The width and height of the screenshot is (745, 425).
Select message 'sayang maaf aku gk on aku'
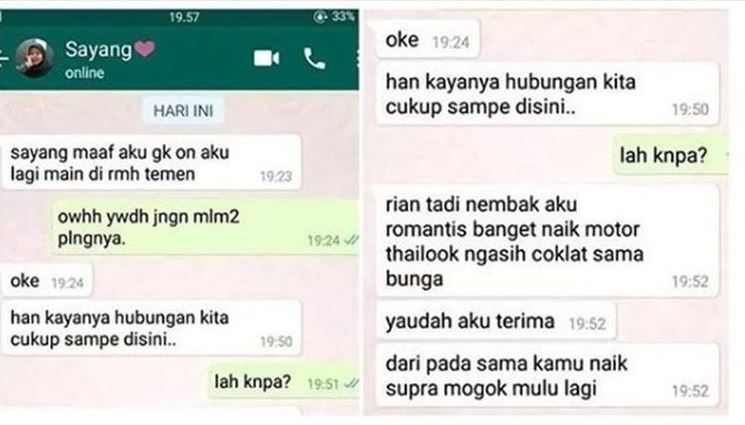[152, 163]
